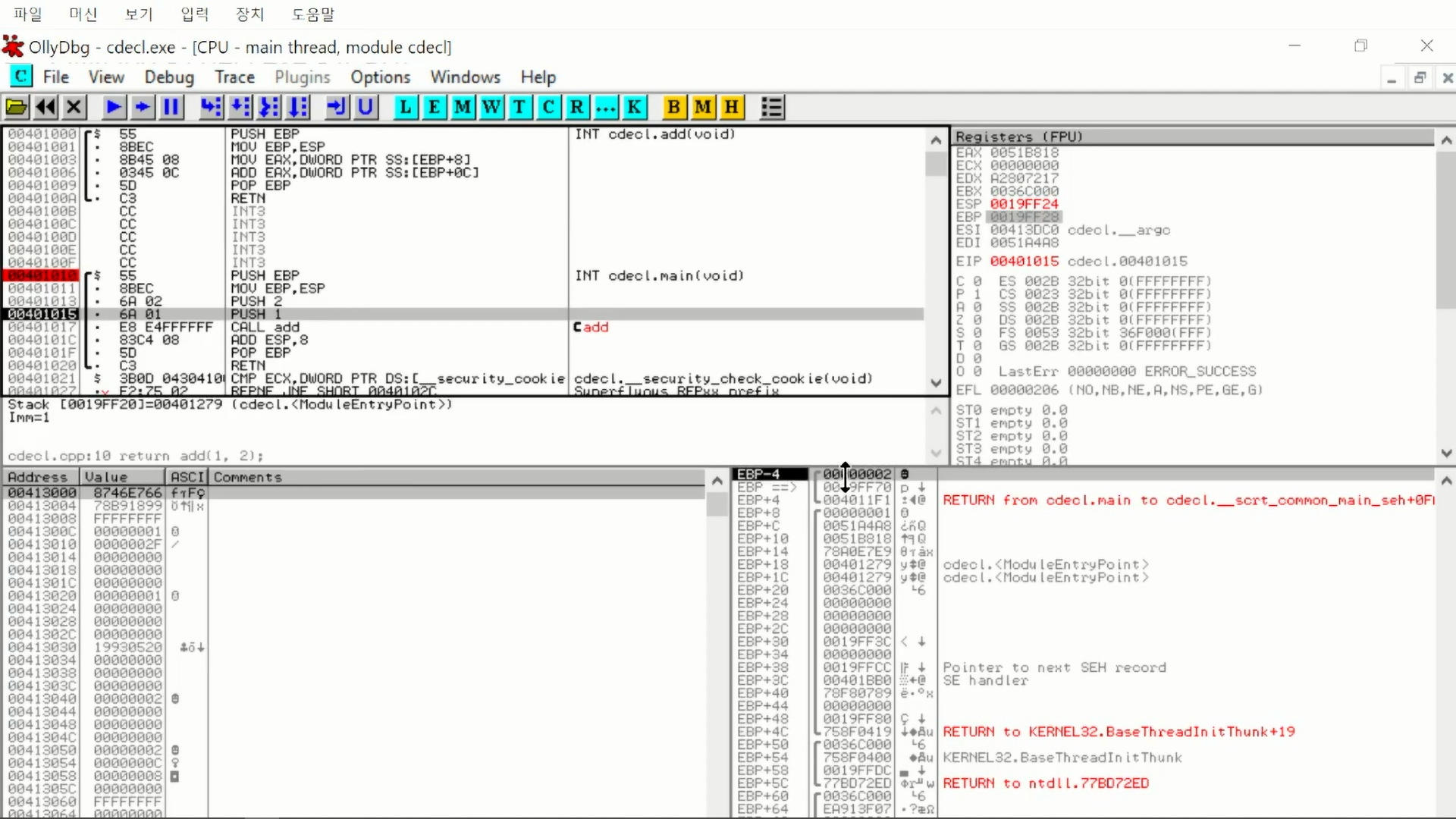This screenshot has width=1456, height=819.
Task: Click the dump pane scroll-up arrow
Action: click(717, 481)
